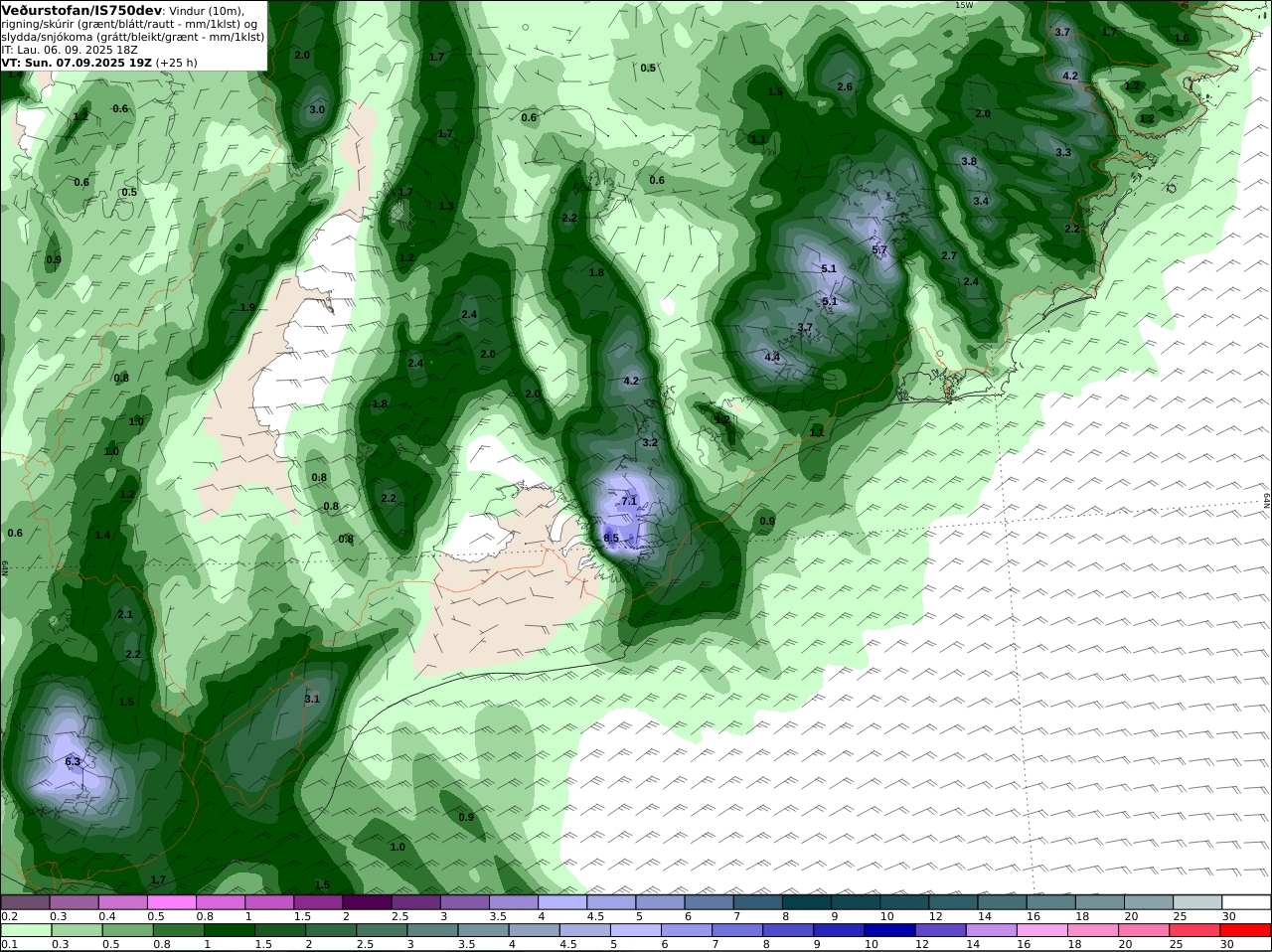Click the 7.1 precipitation value on map
Screen dimensions: 1272x952
(629, 502)
